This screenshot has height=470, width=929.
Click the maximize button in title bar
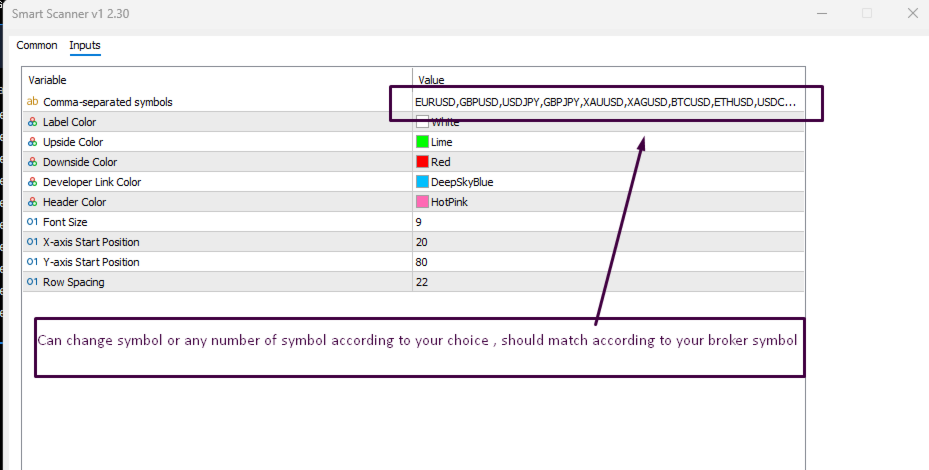pyautogui.click(x=867, y=13)
